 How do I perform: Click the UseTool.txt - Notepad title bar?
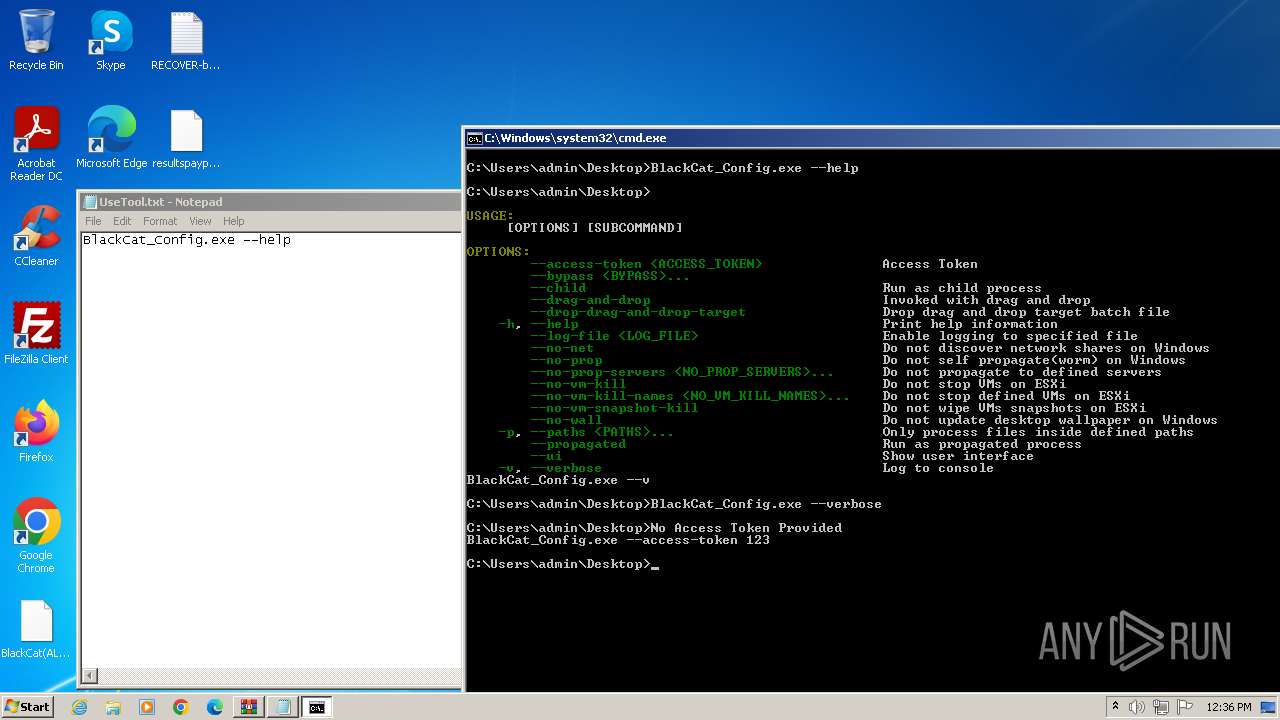[x=270, y=202]
